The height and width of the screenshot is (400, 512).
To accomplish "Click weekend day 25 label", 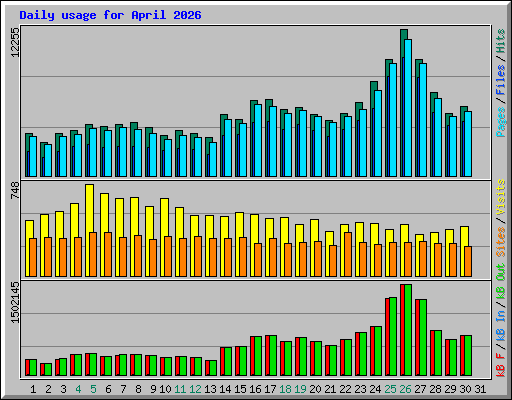I will point(390,389).
